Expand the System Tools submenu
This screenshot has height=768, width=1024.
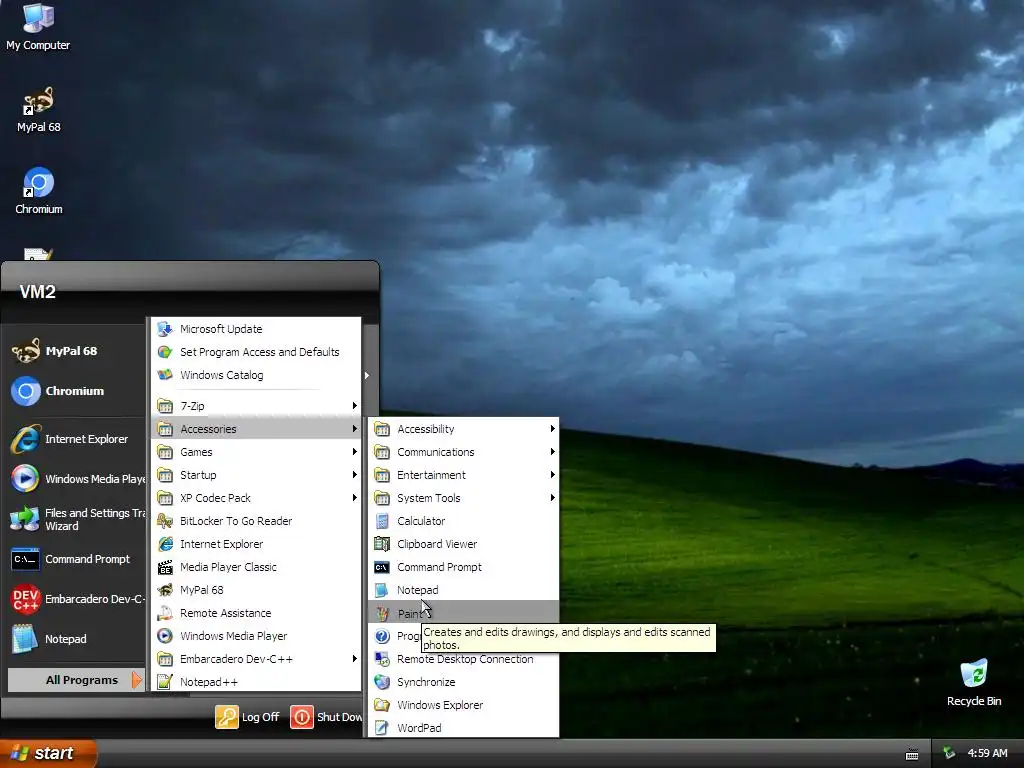[464, 498]
